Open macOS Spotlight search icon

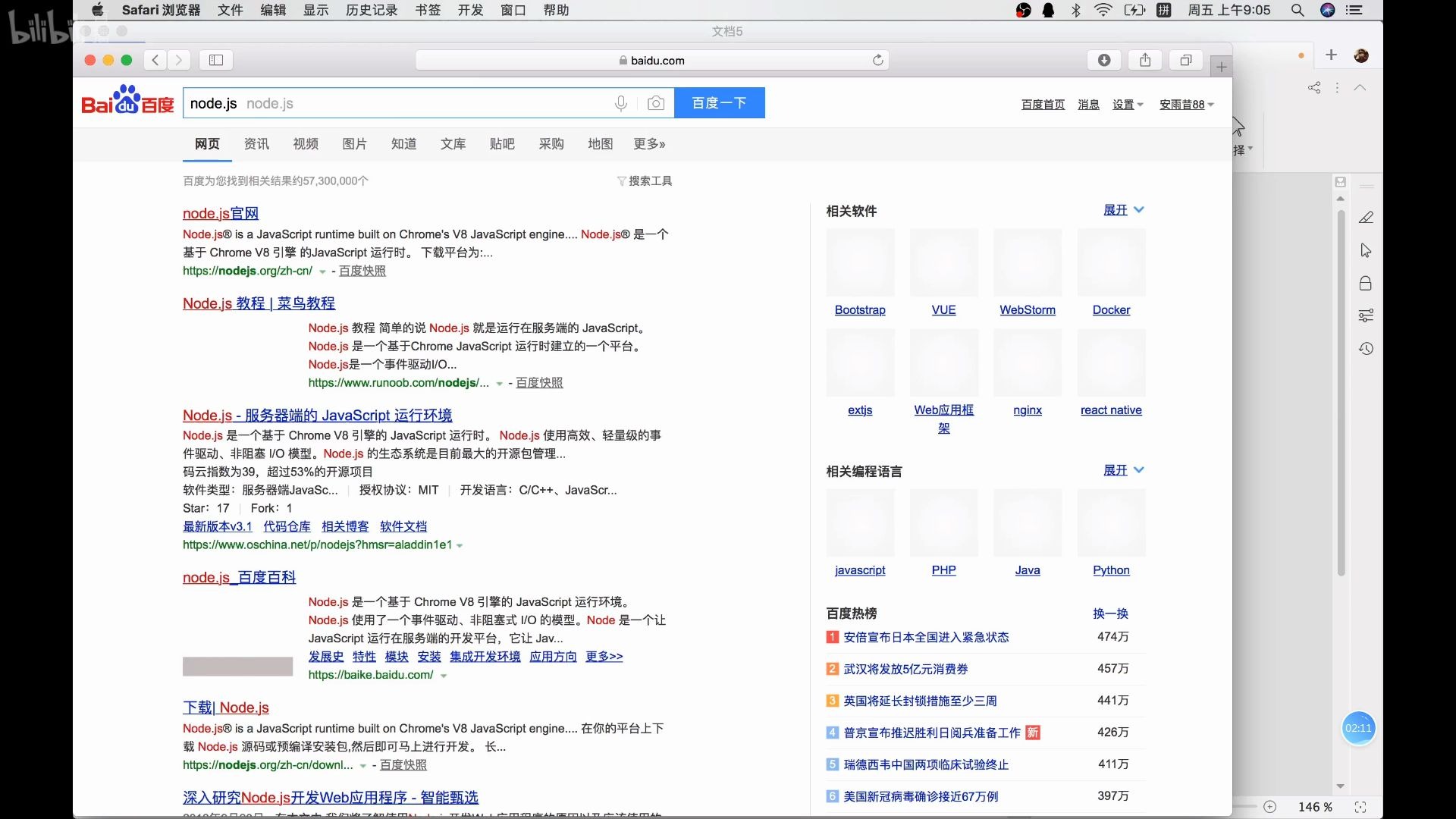point(1298,10)
